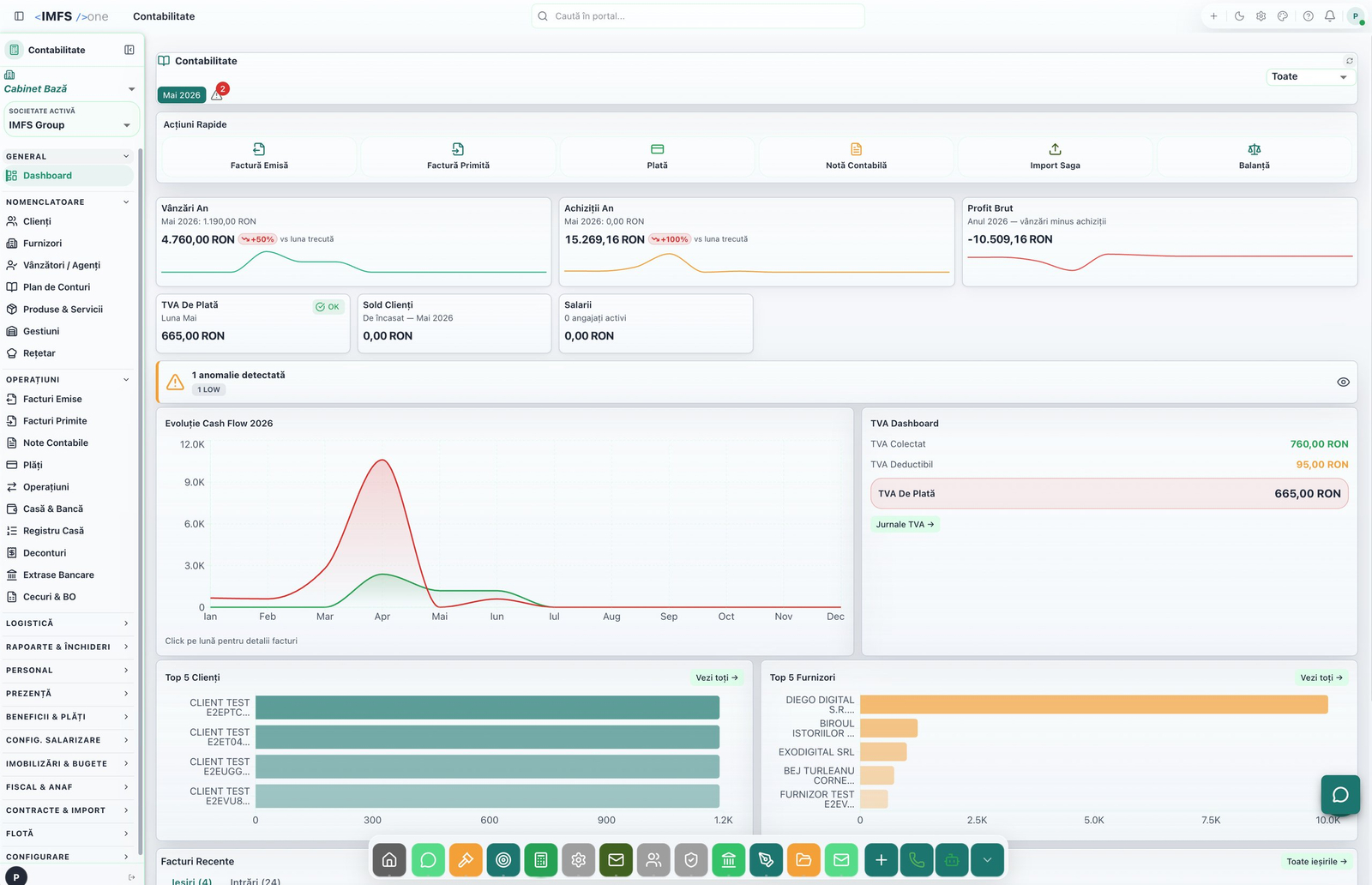This screenshot has height=885, width=1372.
Task: Click the phone icon in the dock
Action: [917, 859]
